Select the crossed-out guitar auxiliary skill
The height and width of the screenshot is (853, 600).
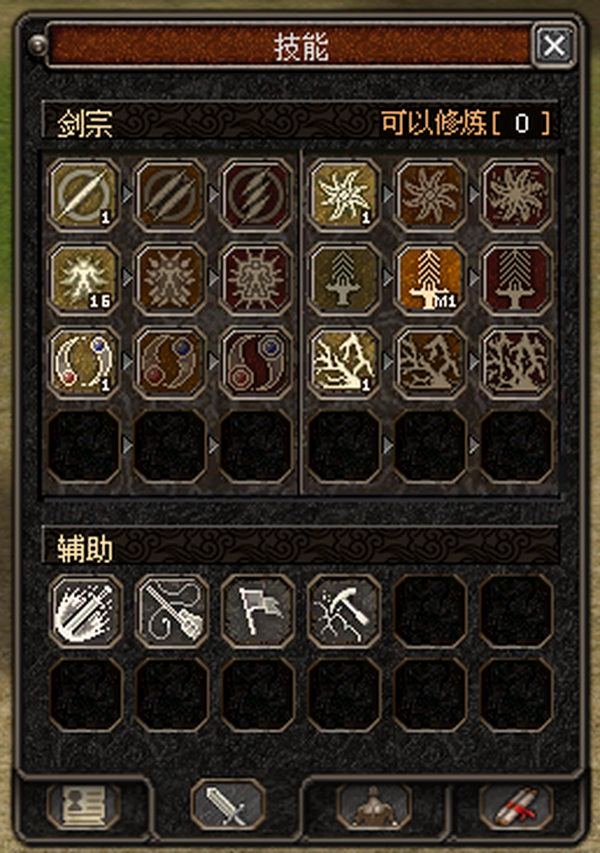171,611
